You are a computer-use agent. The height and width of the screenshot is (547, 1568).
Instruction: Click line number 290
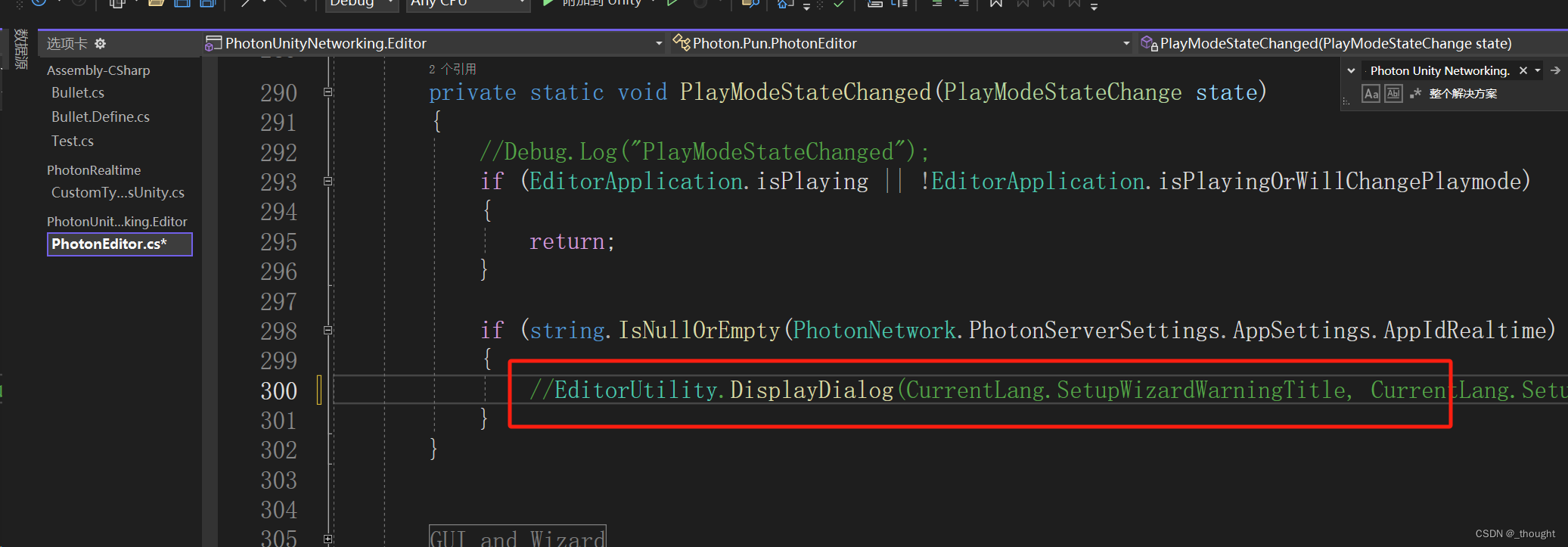(x=278, y=92)
